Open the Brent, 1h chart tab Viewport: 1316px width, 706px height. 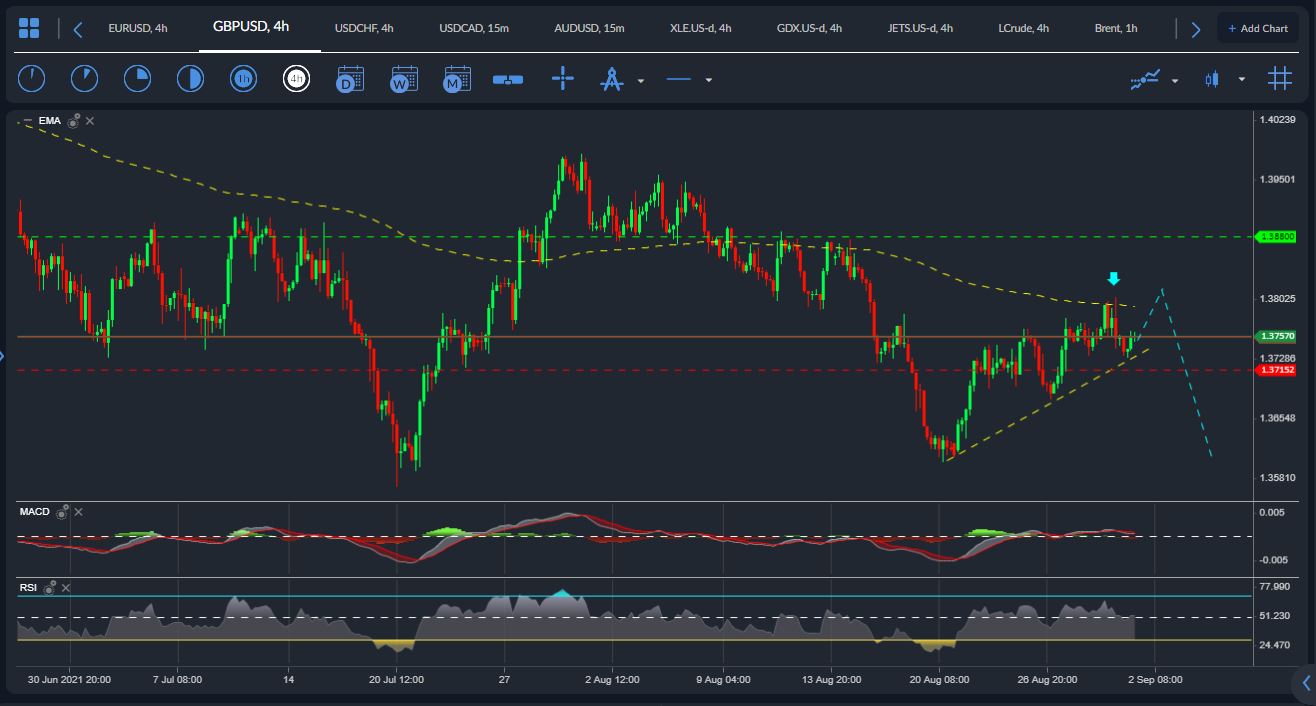point(1116,28)
